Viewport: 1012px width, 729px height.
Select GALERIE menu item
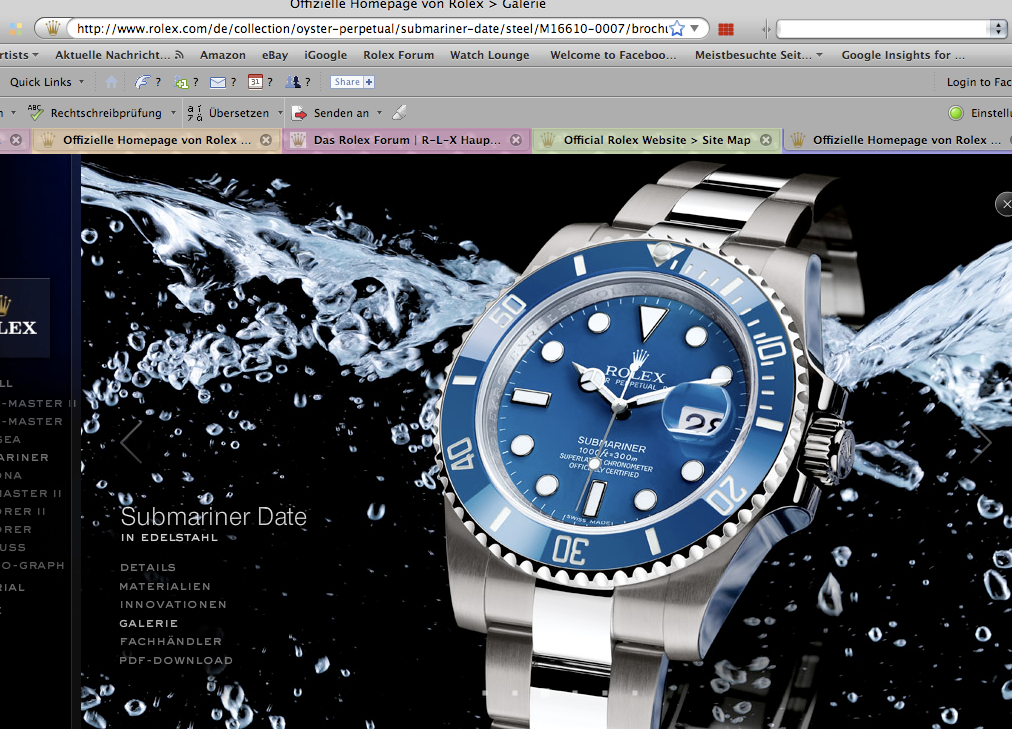point(148,623)
